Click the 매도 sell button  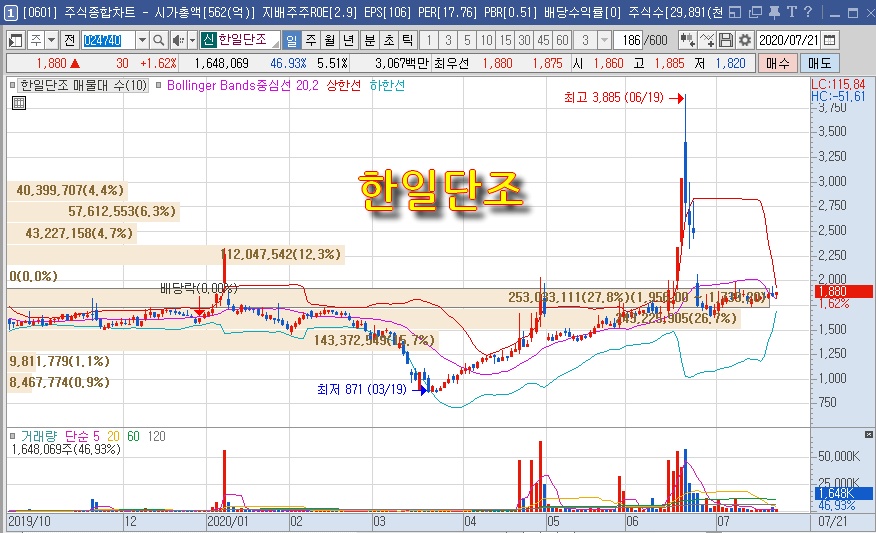pos(820,63)
